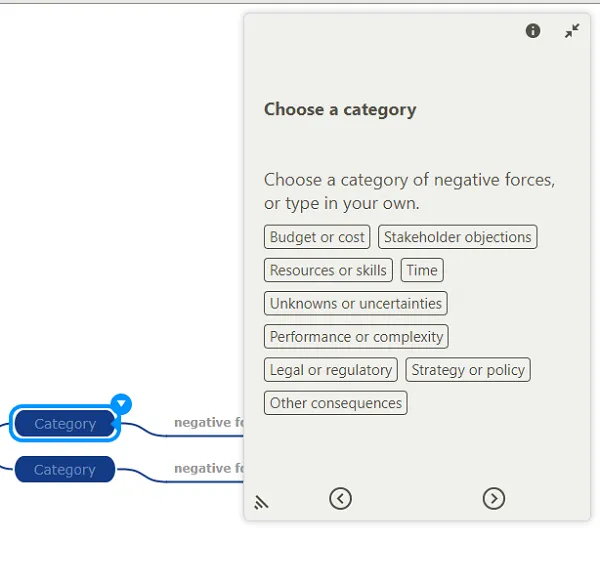Pick Other consequences option
The width and height of the screenshot is (600, 582).
click(x=335, y=403)
